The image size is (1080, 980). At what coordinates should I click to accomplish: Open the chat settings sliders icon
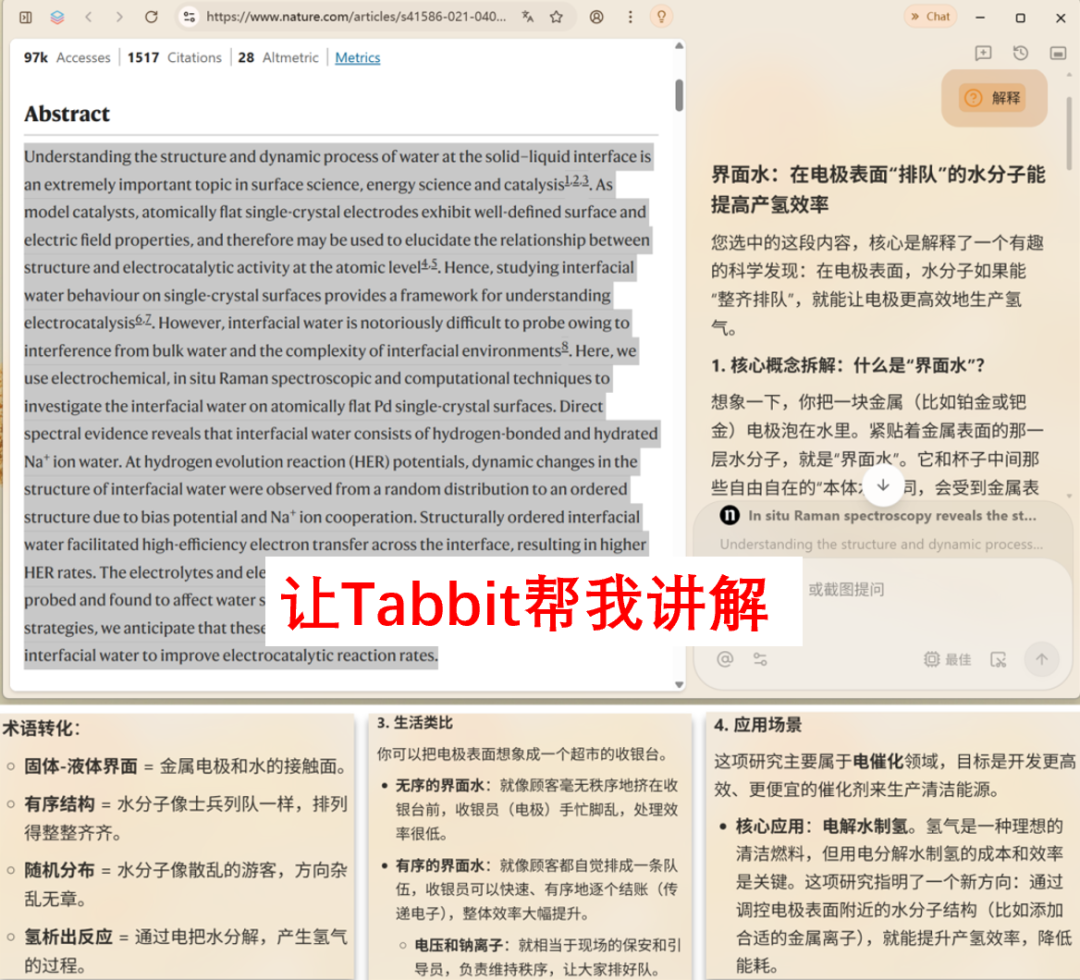click(760, 660)
